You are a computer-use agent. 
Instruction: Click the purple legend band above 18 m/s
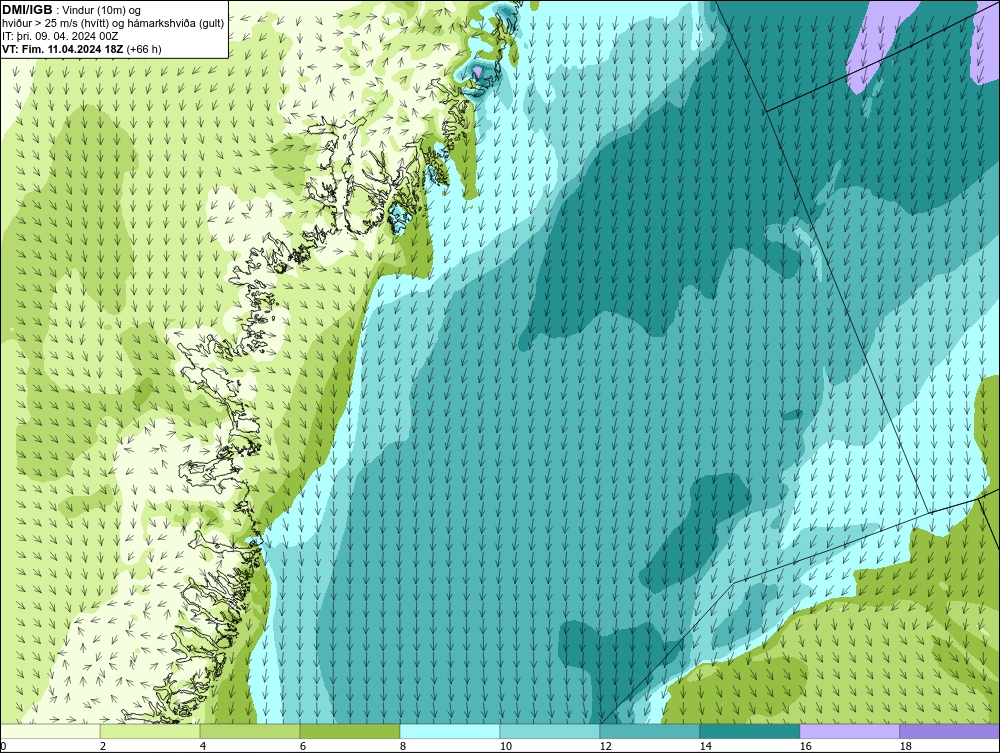click(950, 731)
